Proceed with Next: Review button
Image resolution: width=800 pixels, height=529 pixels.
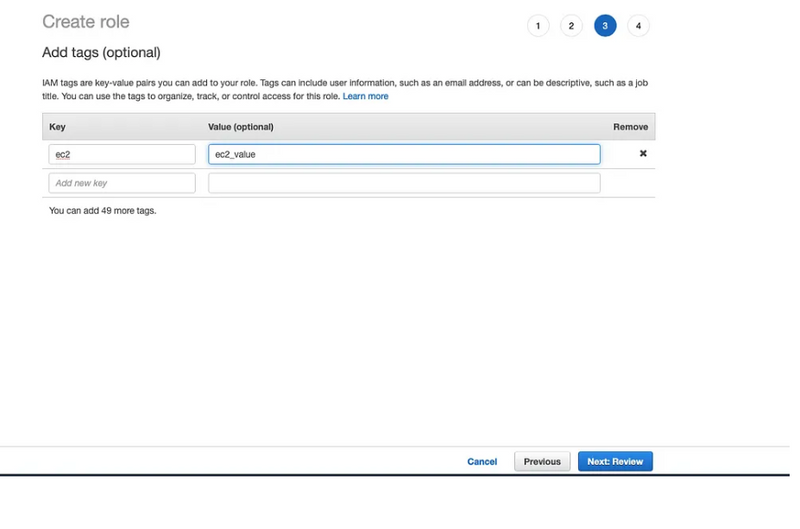(x=615, y=462)
